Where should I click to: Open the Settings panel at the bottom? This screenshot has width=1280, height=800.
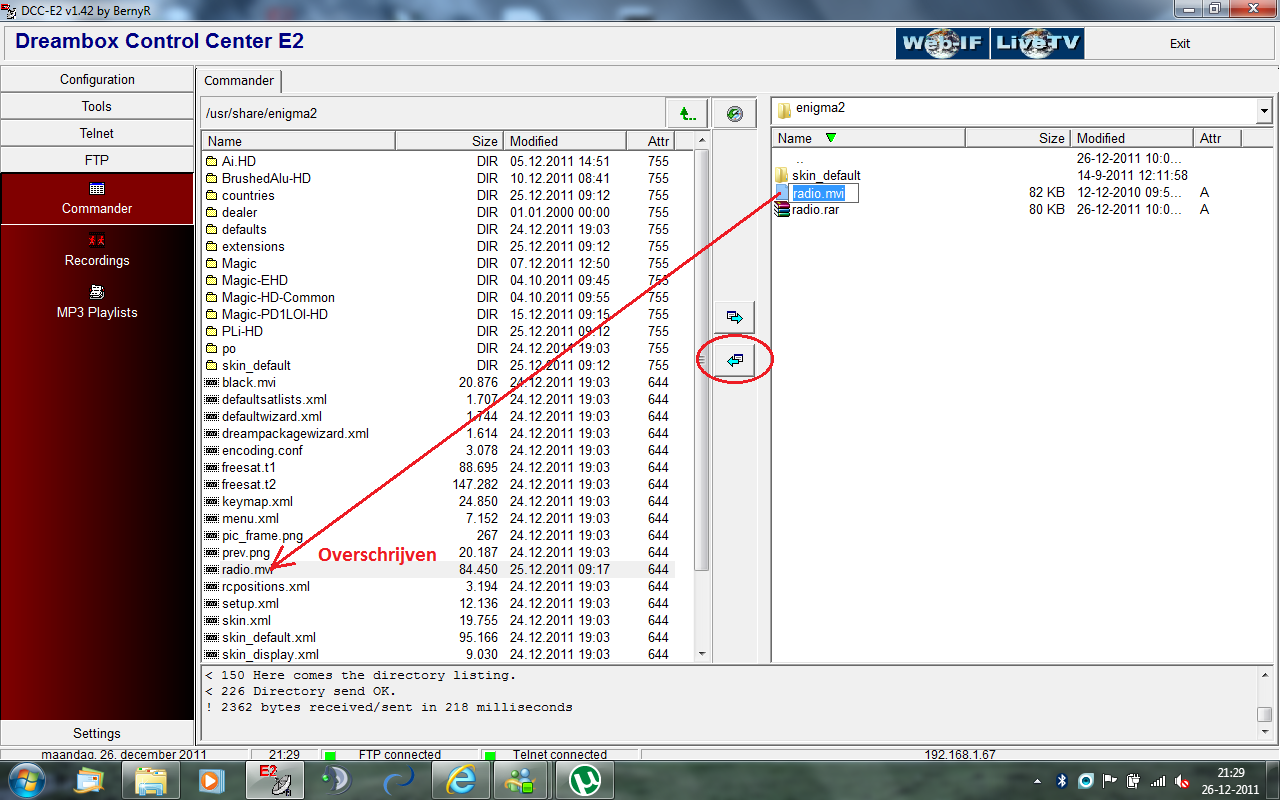pyautogui.click(x=97, y=733)
